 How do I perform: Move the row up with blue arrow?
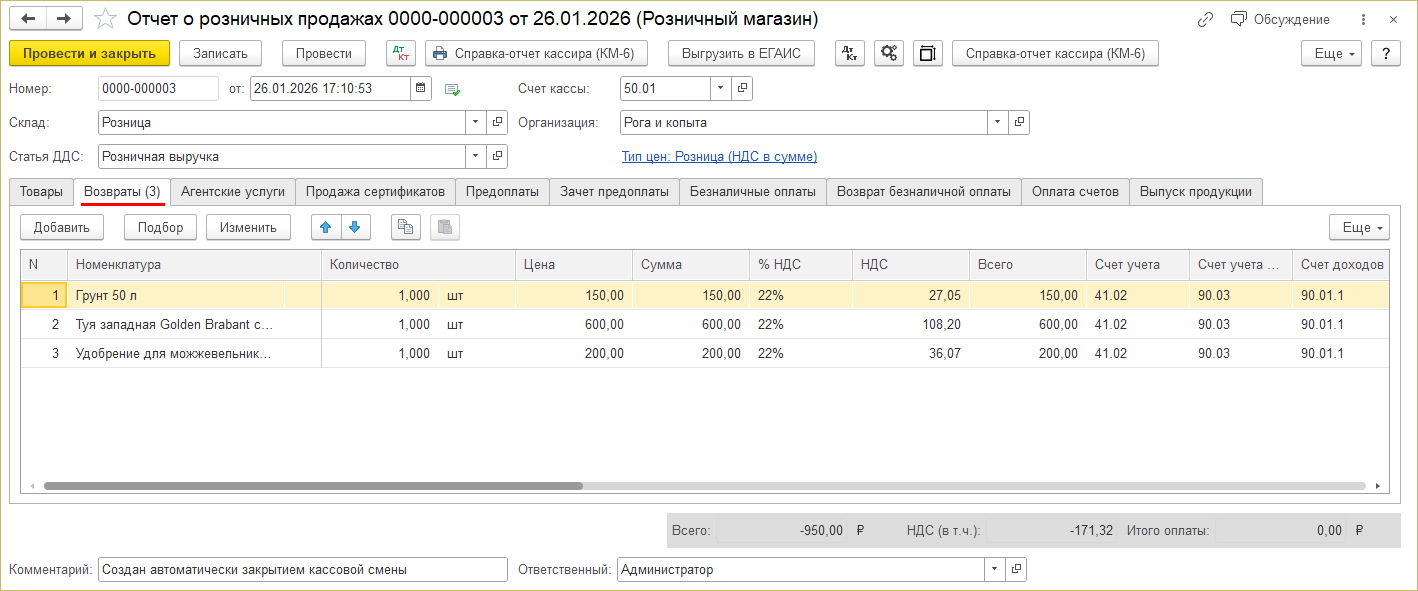pos(326,227)
